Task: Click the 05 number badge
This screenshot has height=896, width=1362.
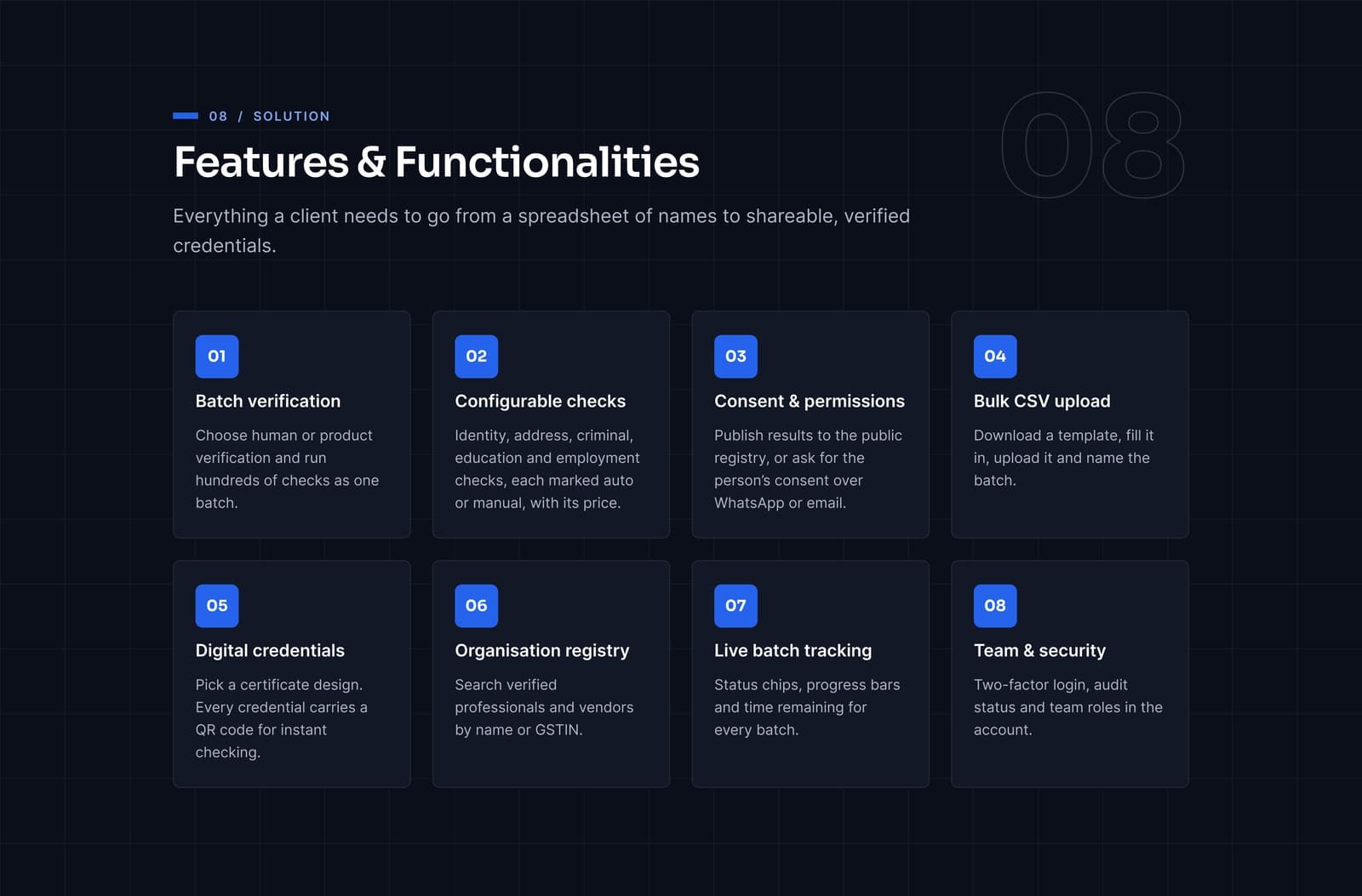Action: (216, 606)
